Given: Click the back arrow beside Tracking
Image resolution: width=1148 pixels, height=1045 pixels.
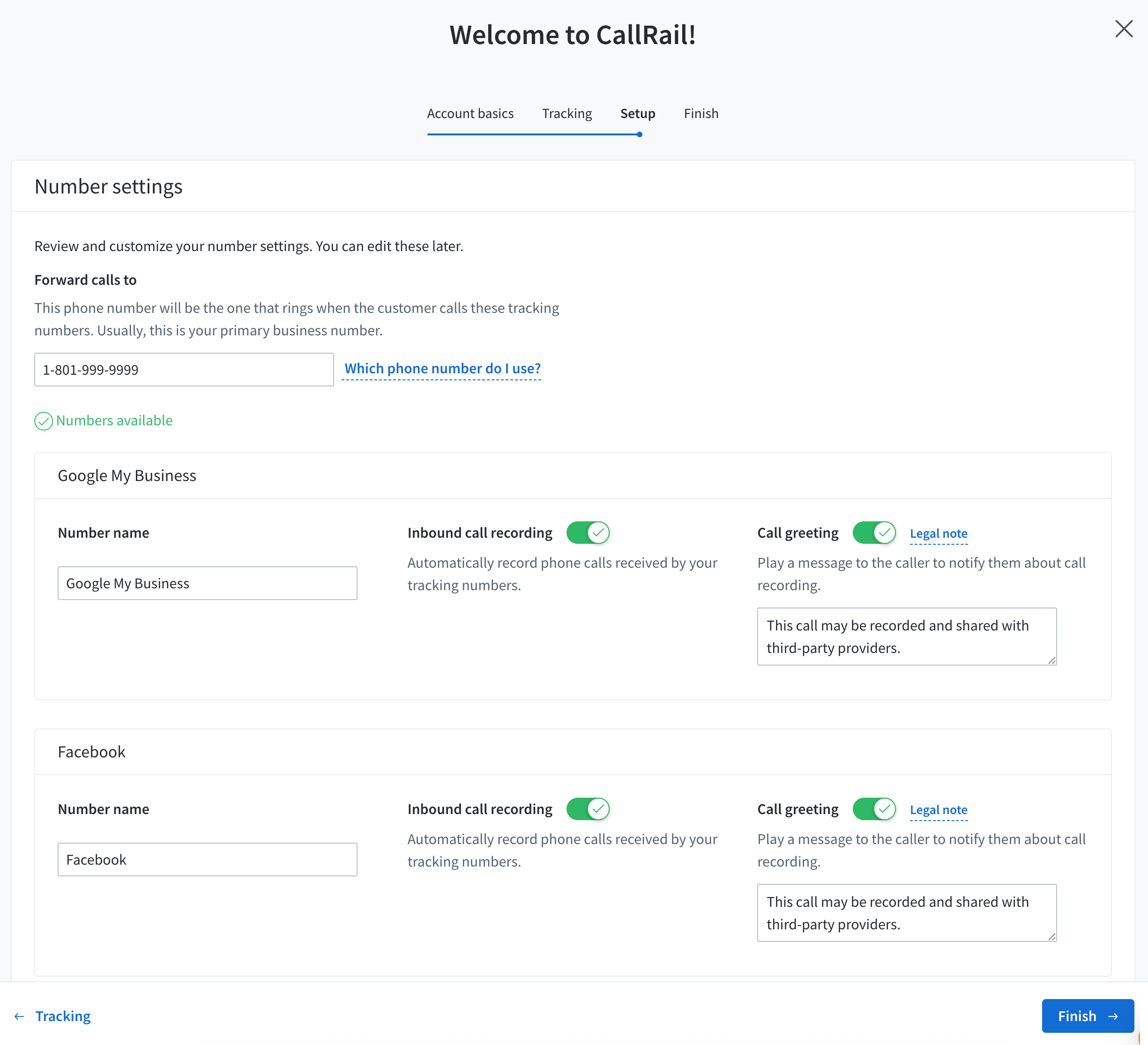Looking at the screenshot, I should tap(20, 1016).
